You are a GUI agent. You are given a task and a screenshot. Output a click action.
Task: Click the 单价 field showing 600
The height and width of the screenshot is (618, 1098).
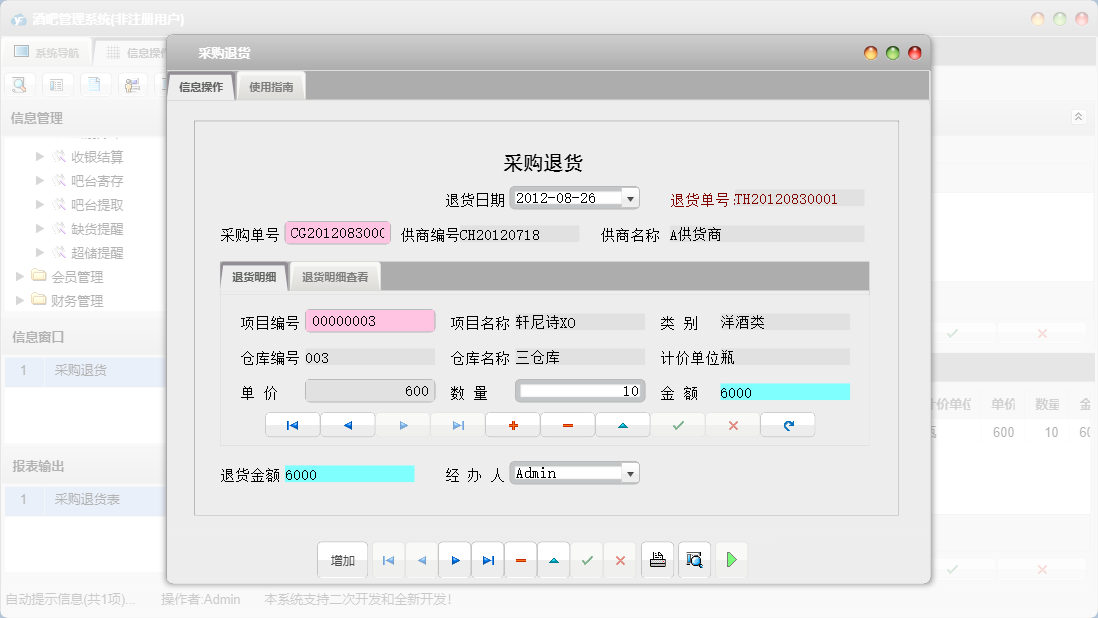click(370, 391)
